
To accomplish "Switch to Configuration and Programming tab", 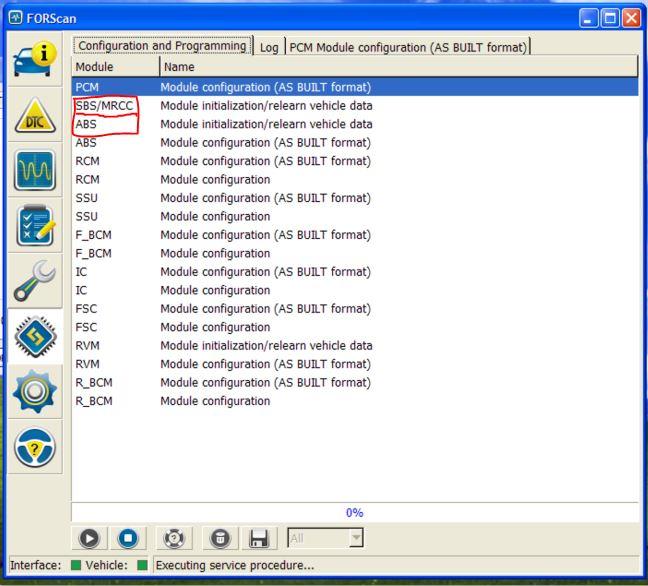I will click(162, 45).
